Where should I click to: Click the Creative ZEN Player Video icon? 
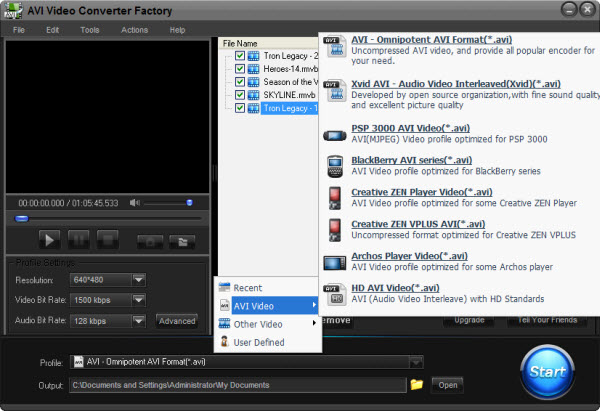click(x=335, y=198)
